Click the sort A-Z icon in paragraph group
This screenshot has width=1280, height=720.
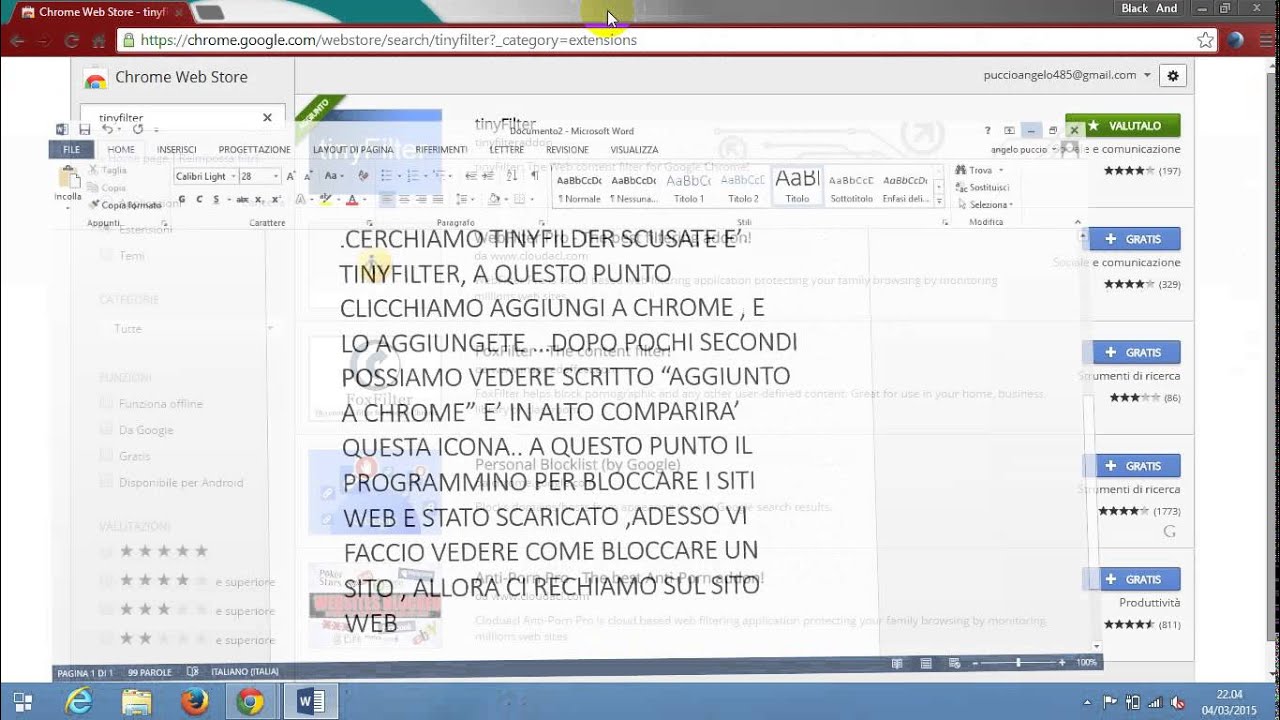tap(511, 176)
